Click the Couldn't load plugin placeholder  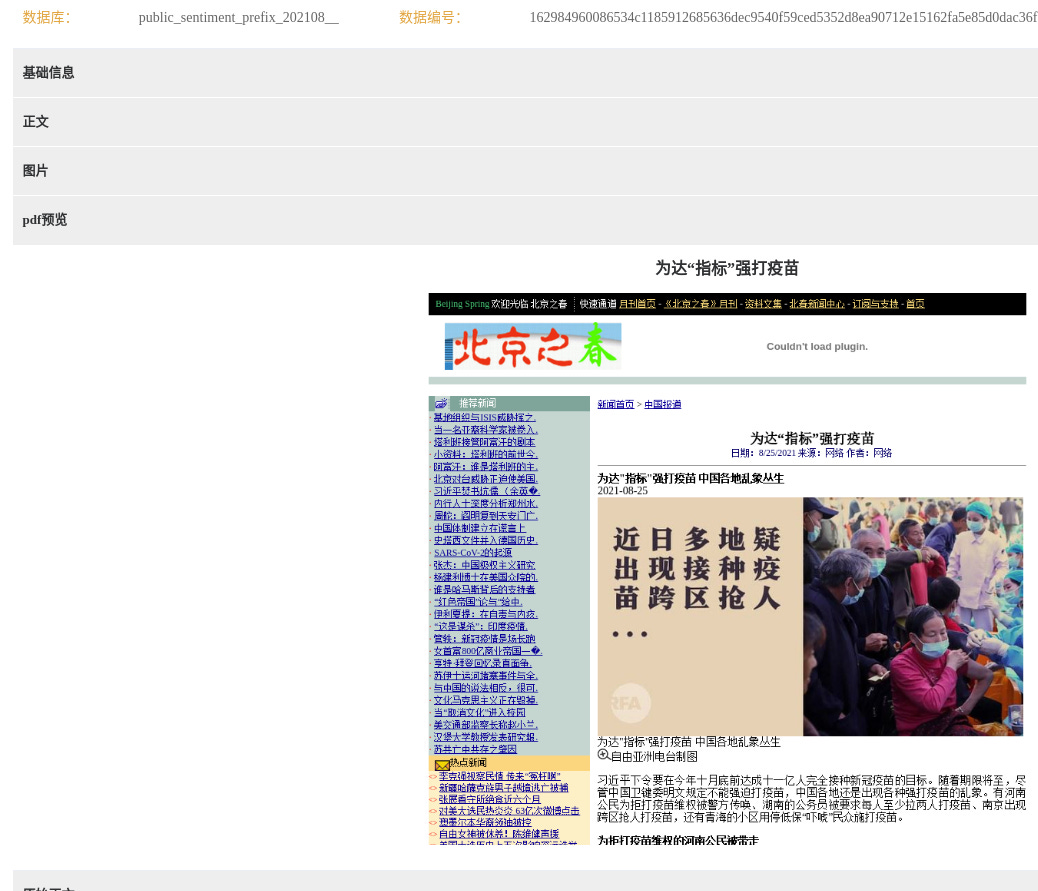click(817, 347)
